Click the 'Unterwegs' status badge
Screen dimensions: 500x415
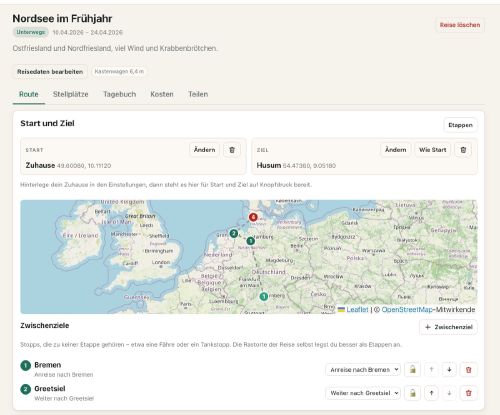point(31,32)
